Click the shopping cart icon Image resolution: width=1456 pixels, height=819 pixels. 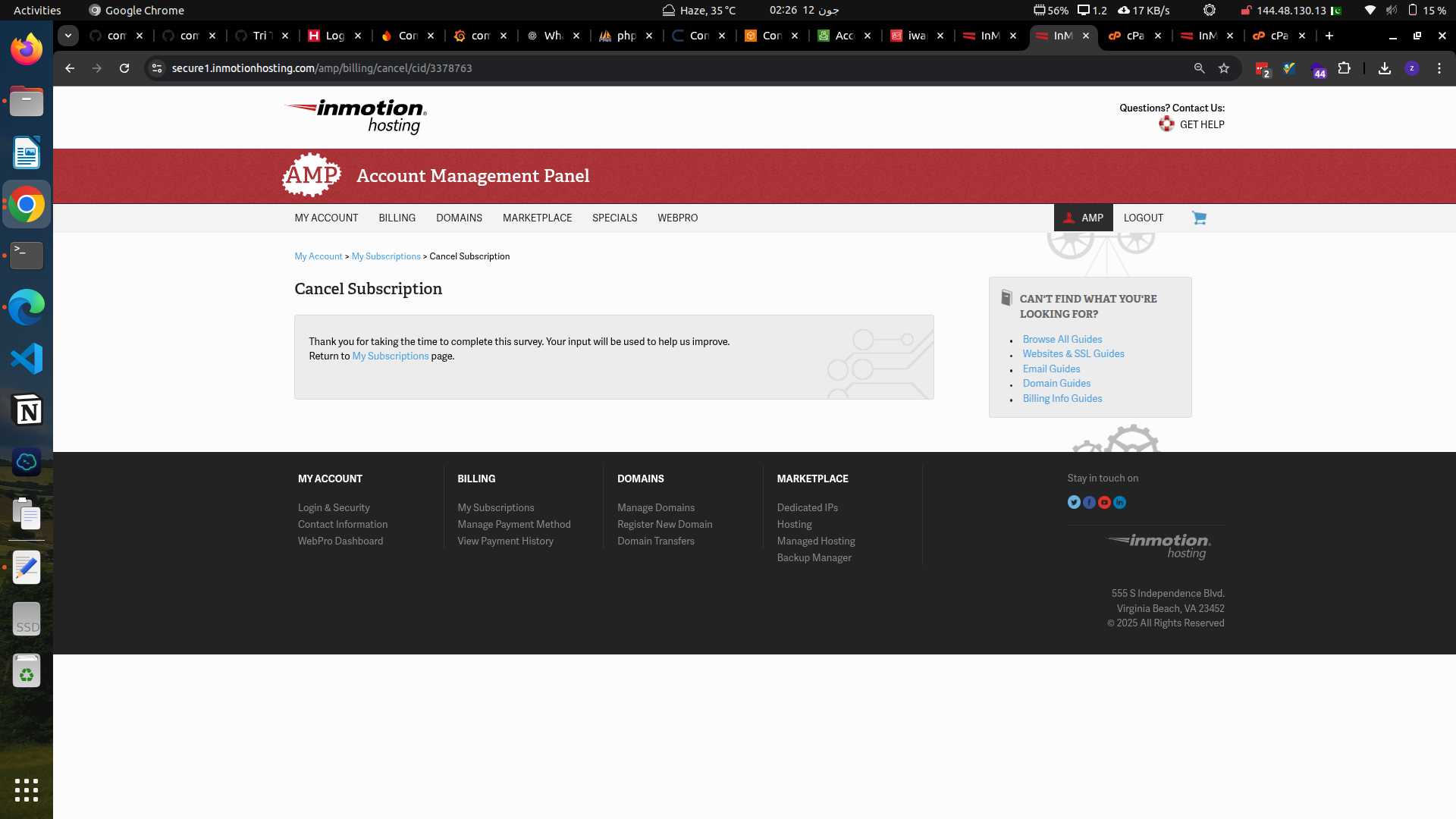pyautogui.click(x=1199, y=218)
